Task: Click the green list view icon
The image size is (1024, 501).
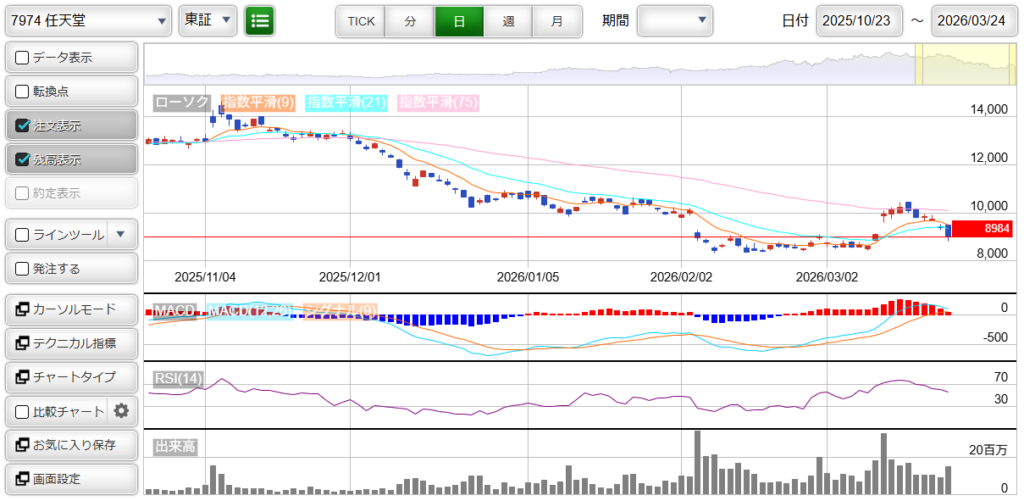Action: pos(259,20)
